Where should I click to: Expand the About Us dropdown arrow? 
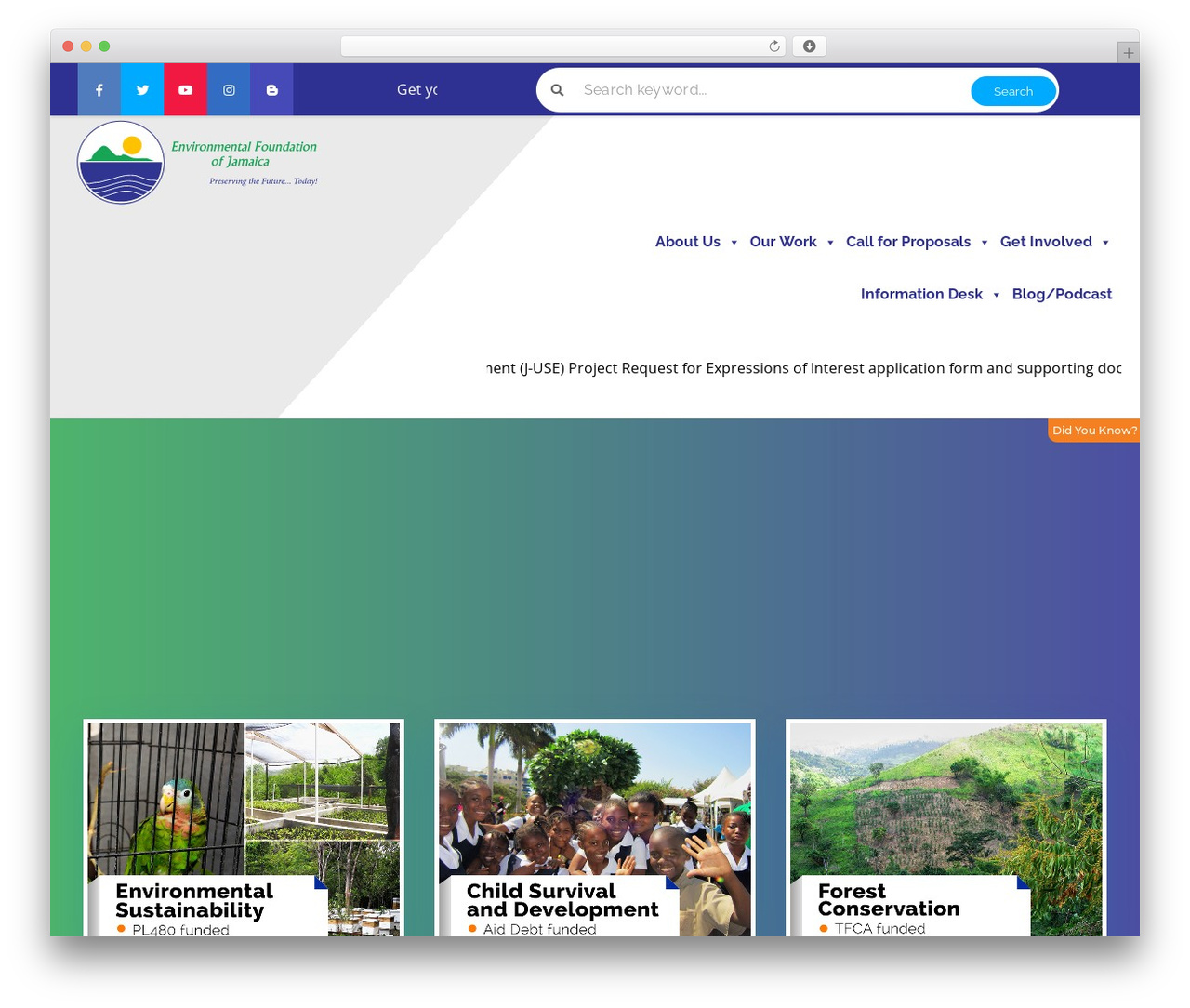point(734,243)
